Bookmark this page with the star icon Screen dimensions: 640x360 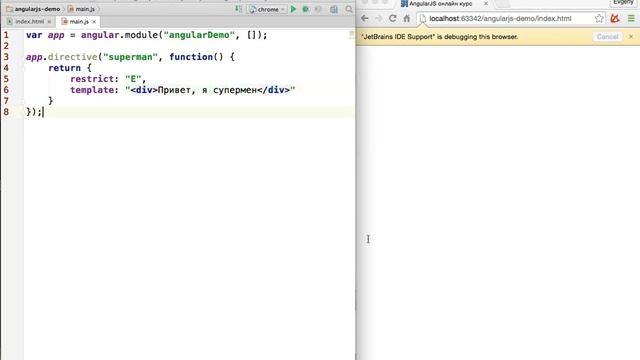pyautogui.click(x=599, y=18)
